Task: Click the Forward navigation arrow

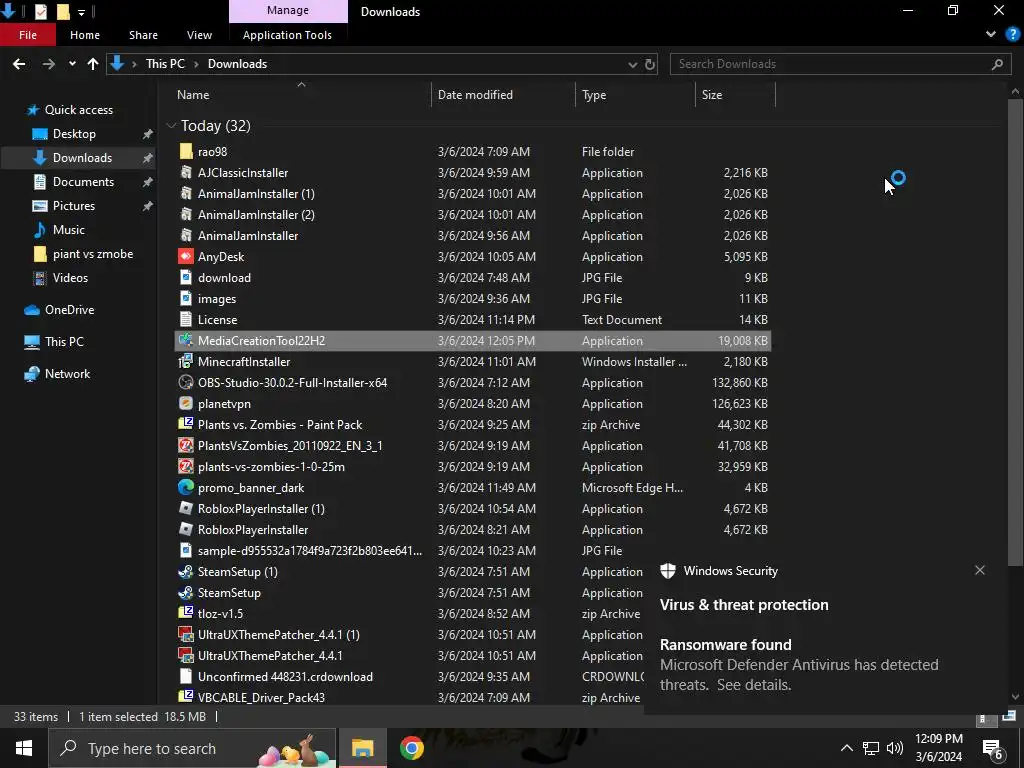Action: coord(48,64)
